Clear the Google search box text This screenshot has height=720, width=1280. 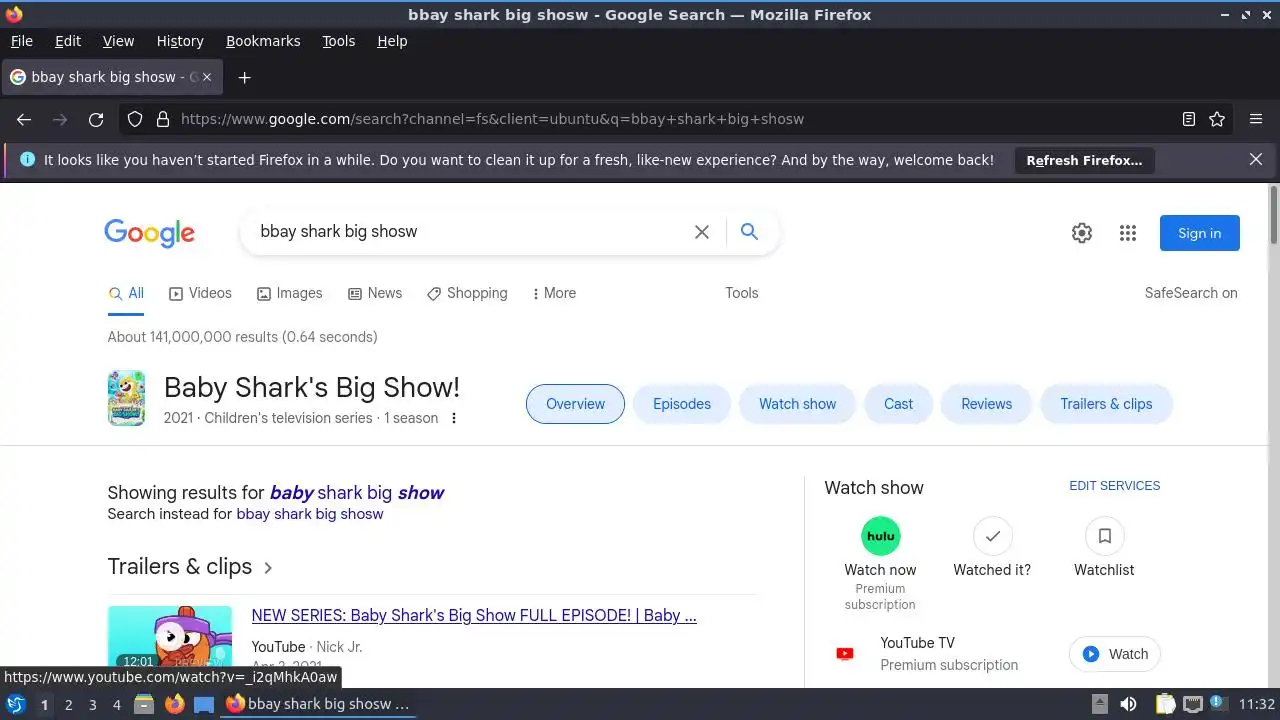(x=702, y=232)
